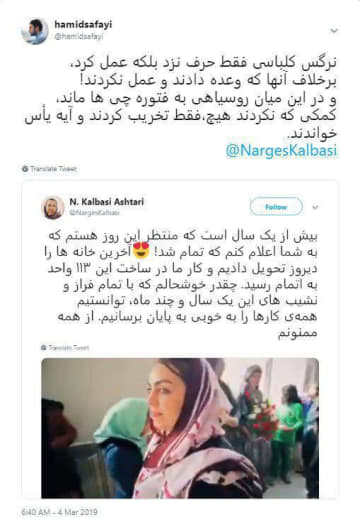Click the heart-eyes emoji in quoted tweet
The width and height of the screenshot is (360, 520).
tap(141, 250)
